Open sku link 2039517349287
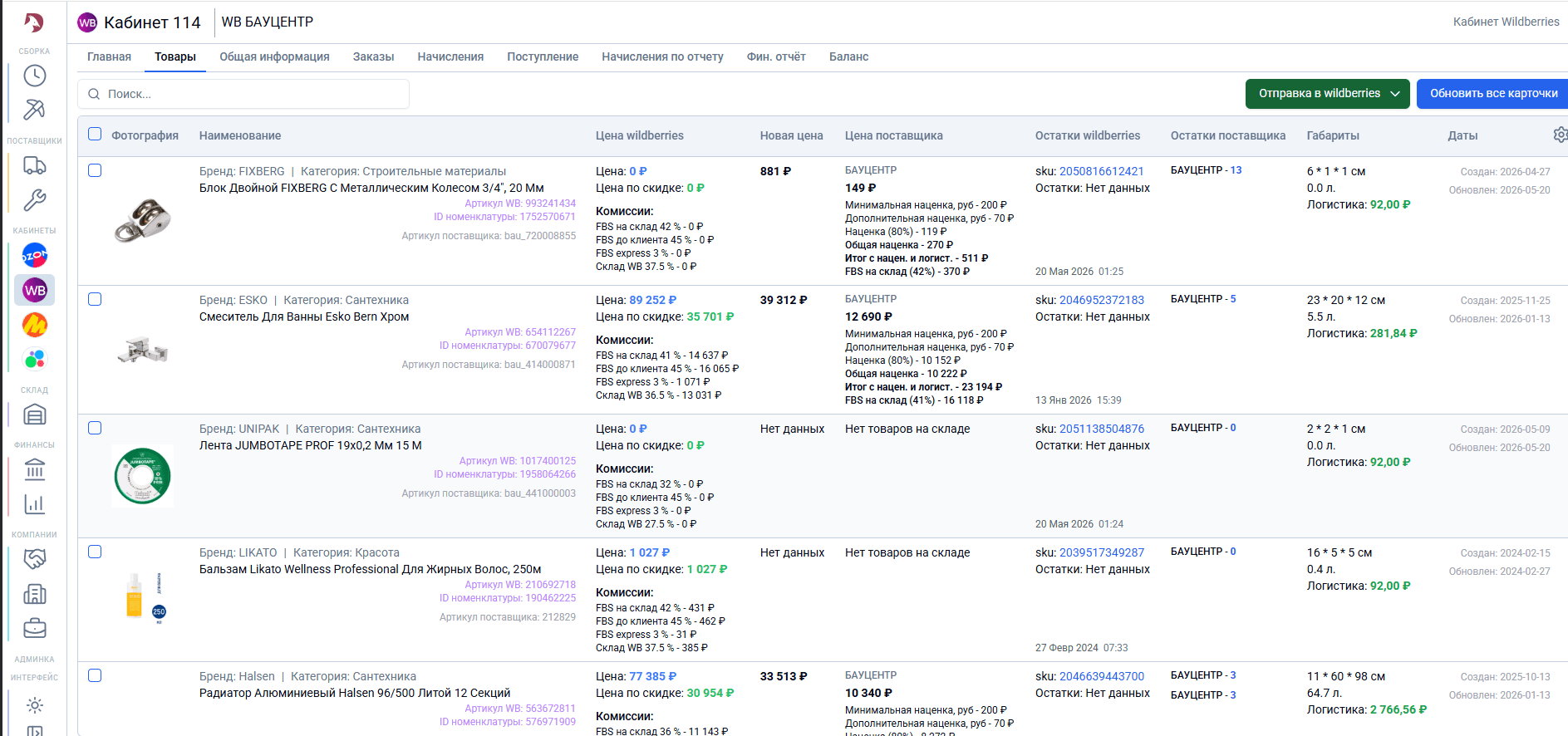Screen dimensions: 1568x736 pos(1101,552)
